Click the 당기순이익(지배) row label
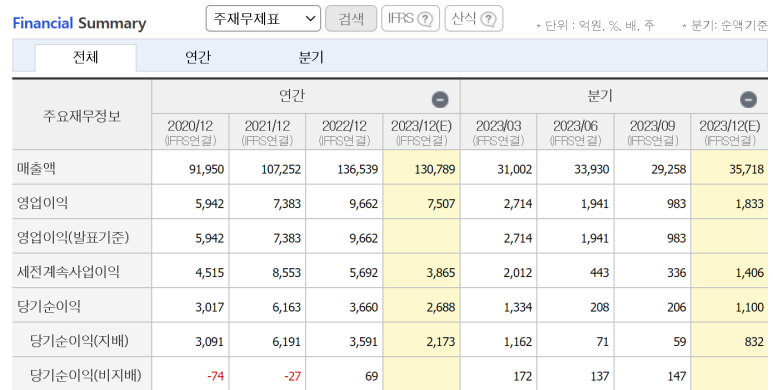The image size is (773, 390). tap(79, 341)
